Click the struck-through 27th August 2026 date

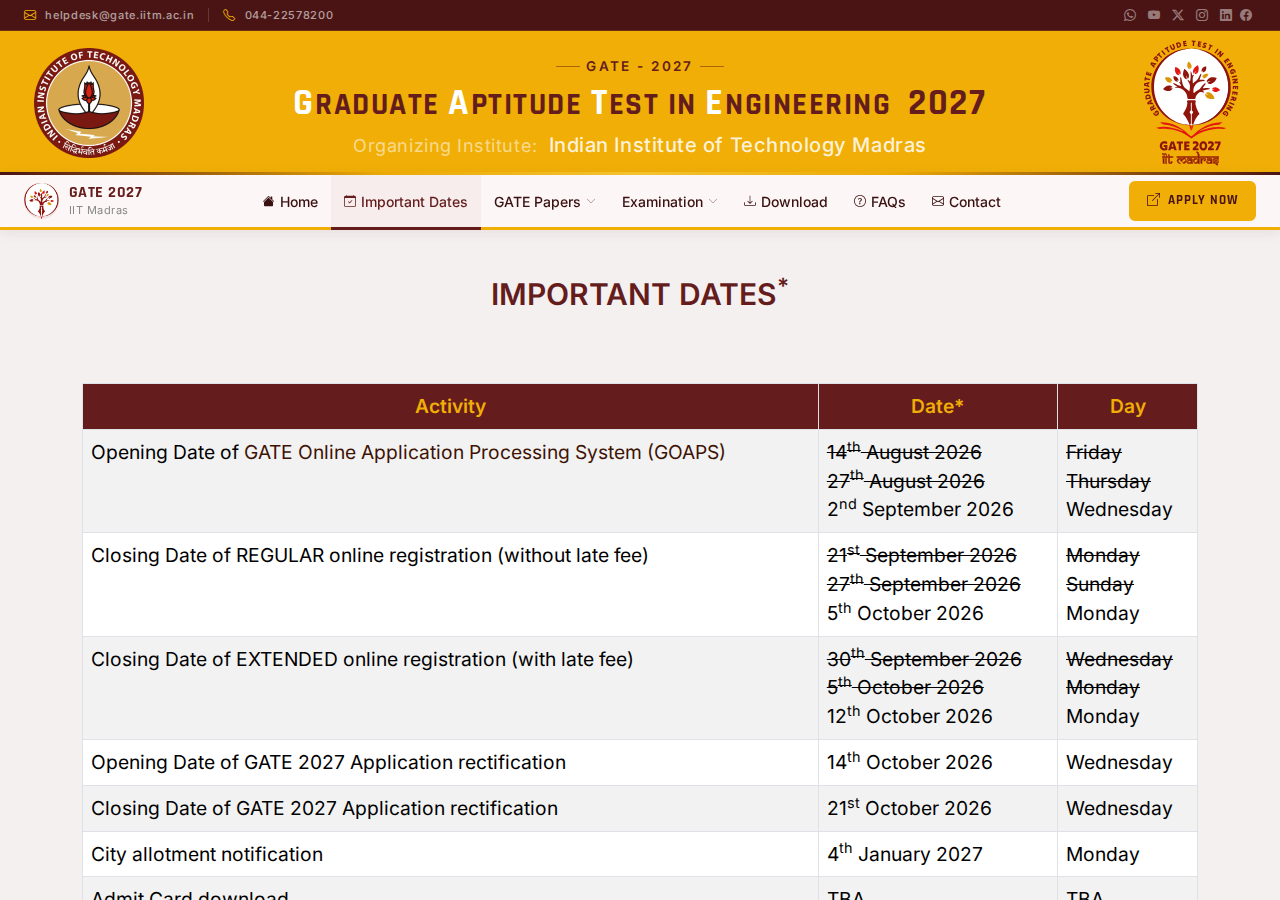[906, 481]
